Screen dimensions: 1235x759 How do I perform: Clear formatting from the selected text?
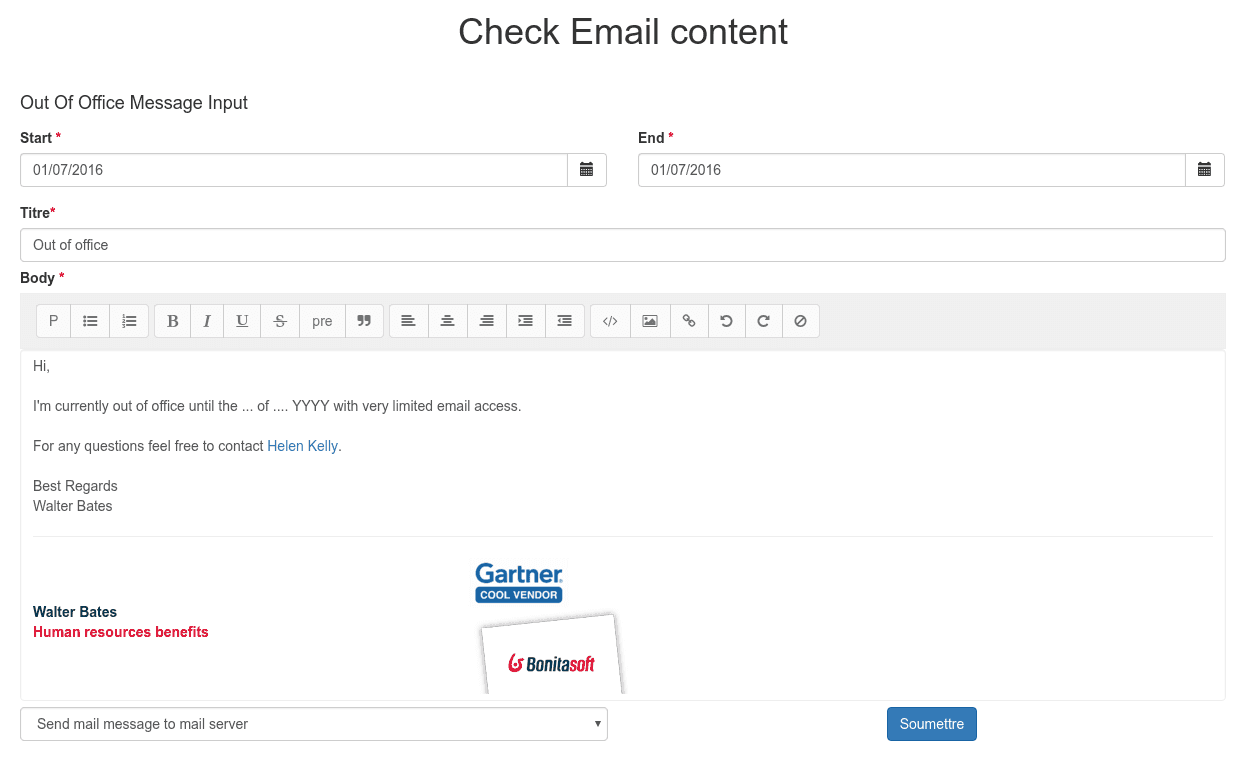coord(800,320)
